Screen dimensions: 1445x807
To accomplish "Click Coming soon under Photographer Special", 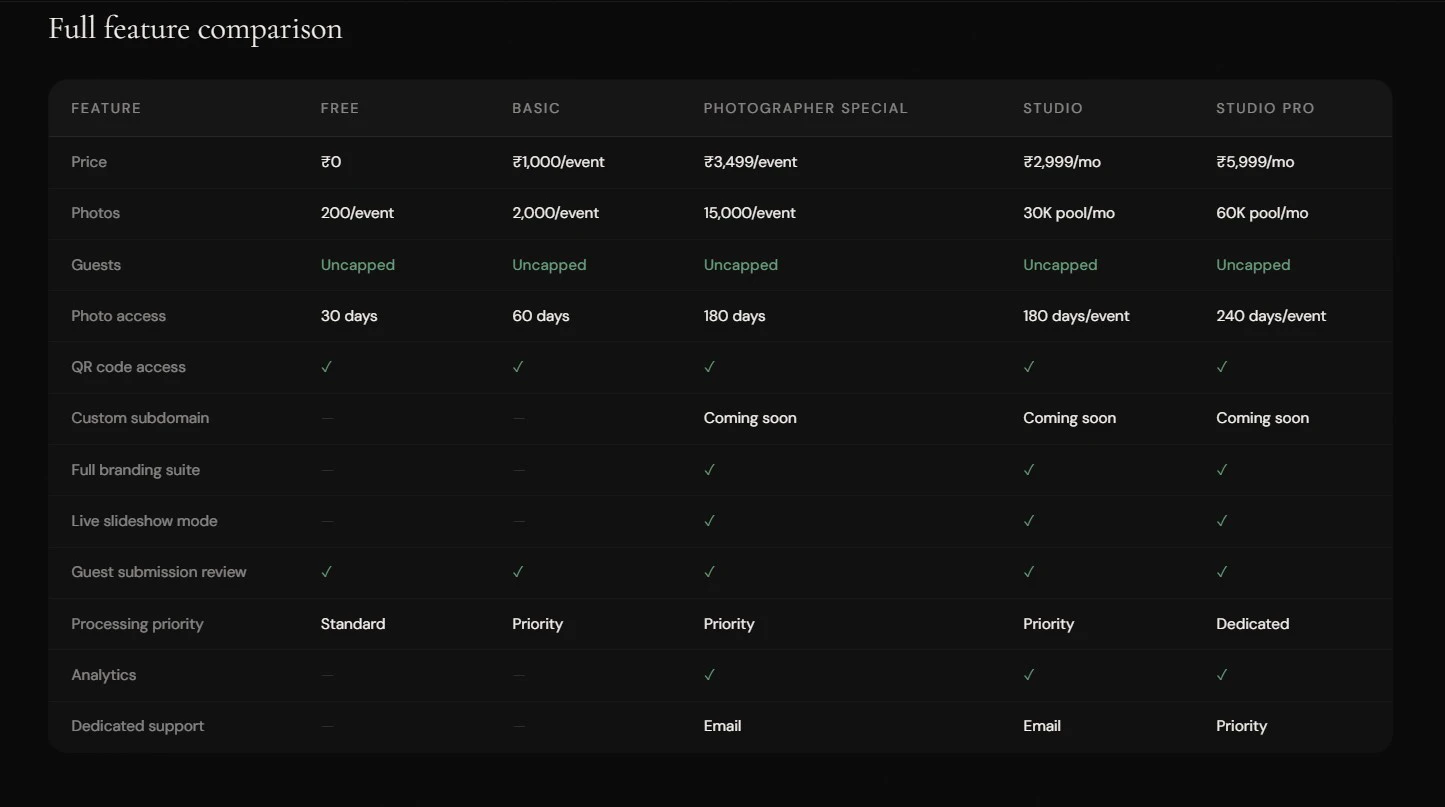I will [x=750, y=418].
